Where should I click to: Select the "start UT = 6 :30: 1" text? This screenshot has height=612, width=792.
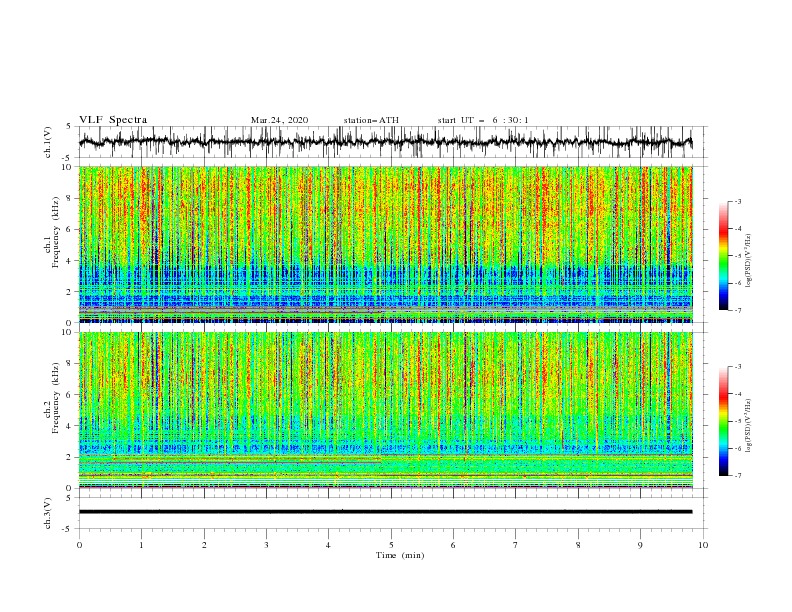(x=483, y=120)
